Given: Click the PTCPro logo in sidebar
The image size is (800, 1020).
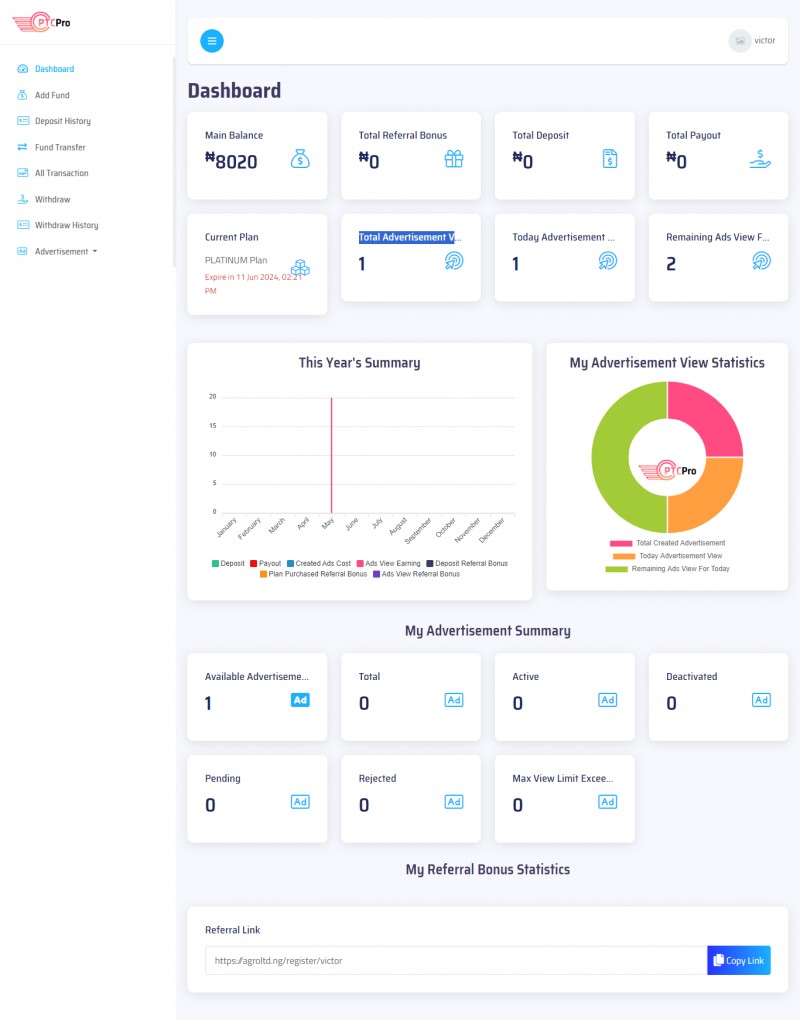Looking at the screenshot, I should pos(42,22).
